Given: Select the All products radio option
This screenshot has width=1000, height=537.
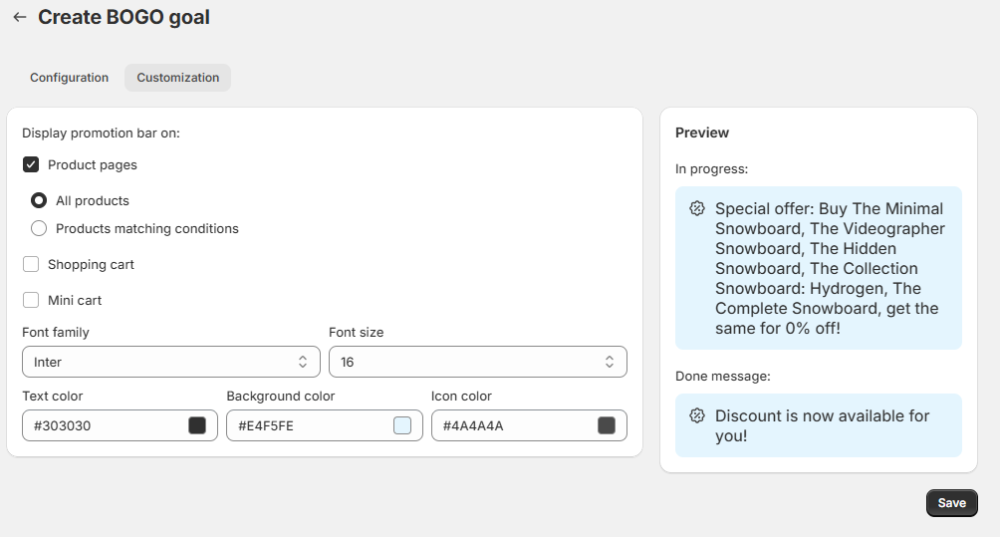Looking at the screenshot, I should point(39,201).
